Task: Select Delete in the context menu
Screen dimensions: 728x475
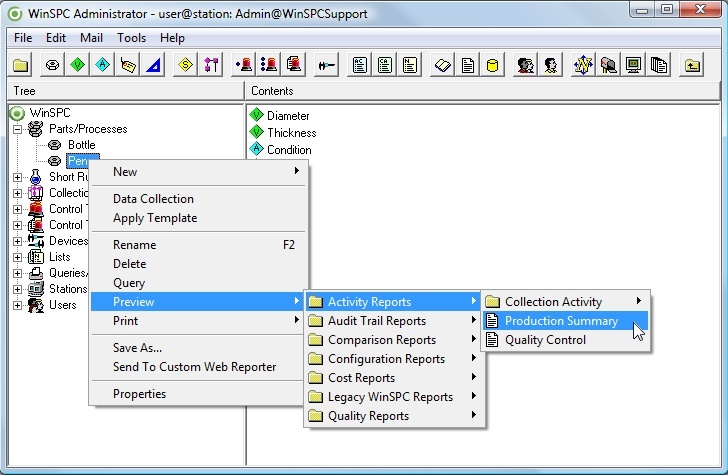Action: click(x=198, y=264)
